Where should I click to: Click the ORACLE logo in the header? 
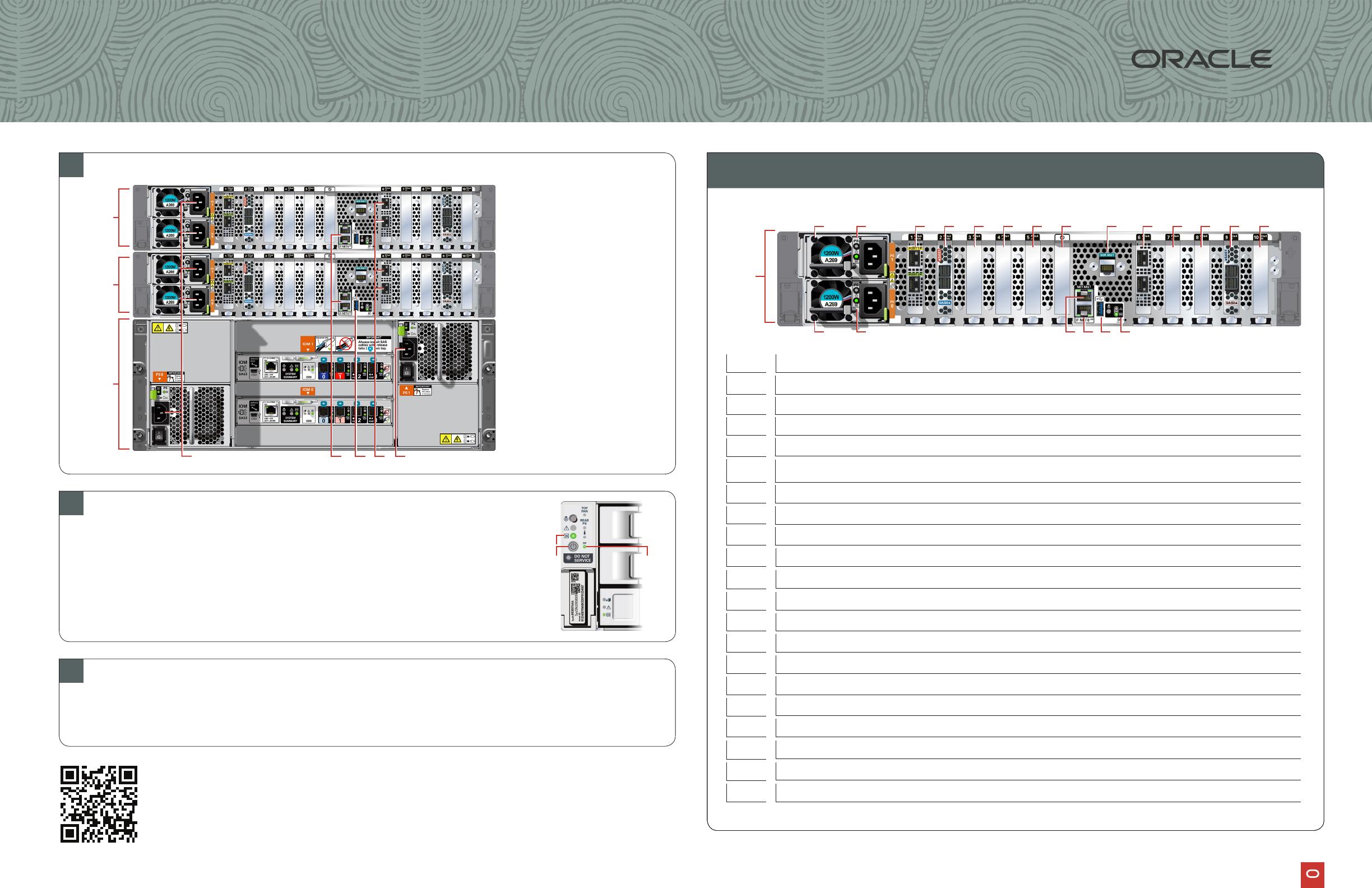tap(1202, 59)
